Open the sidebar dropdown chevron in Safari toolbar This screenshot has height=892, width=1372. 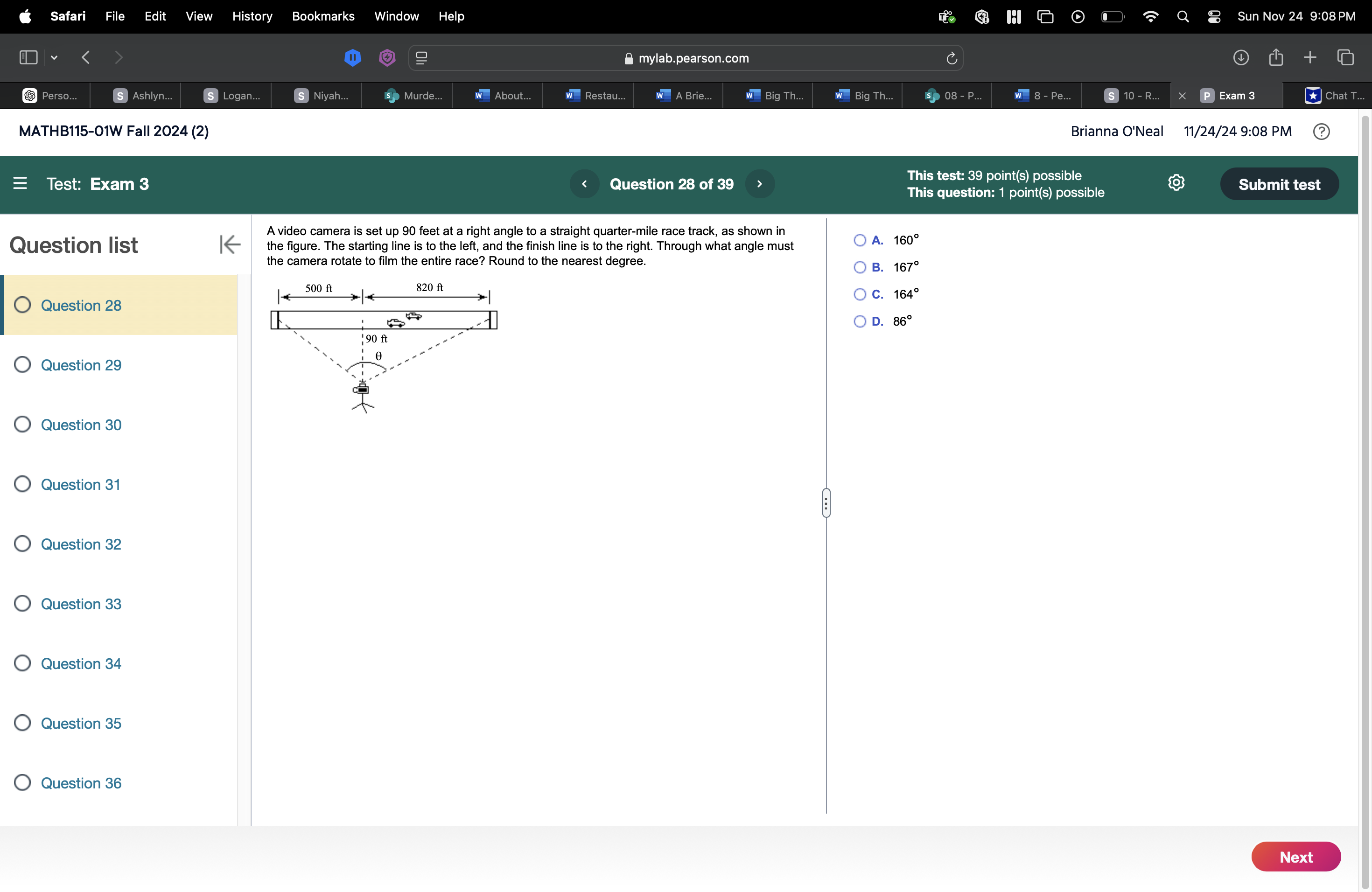pos(54,57)
